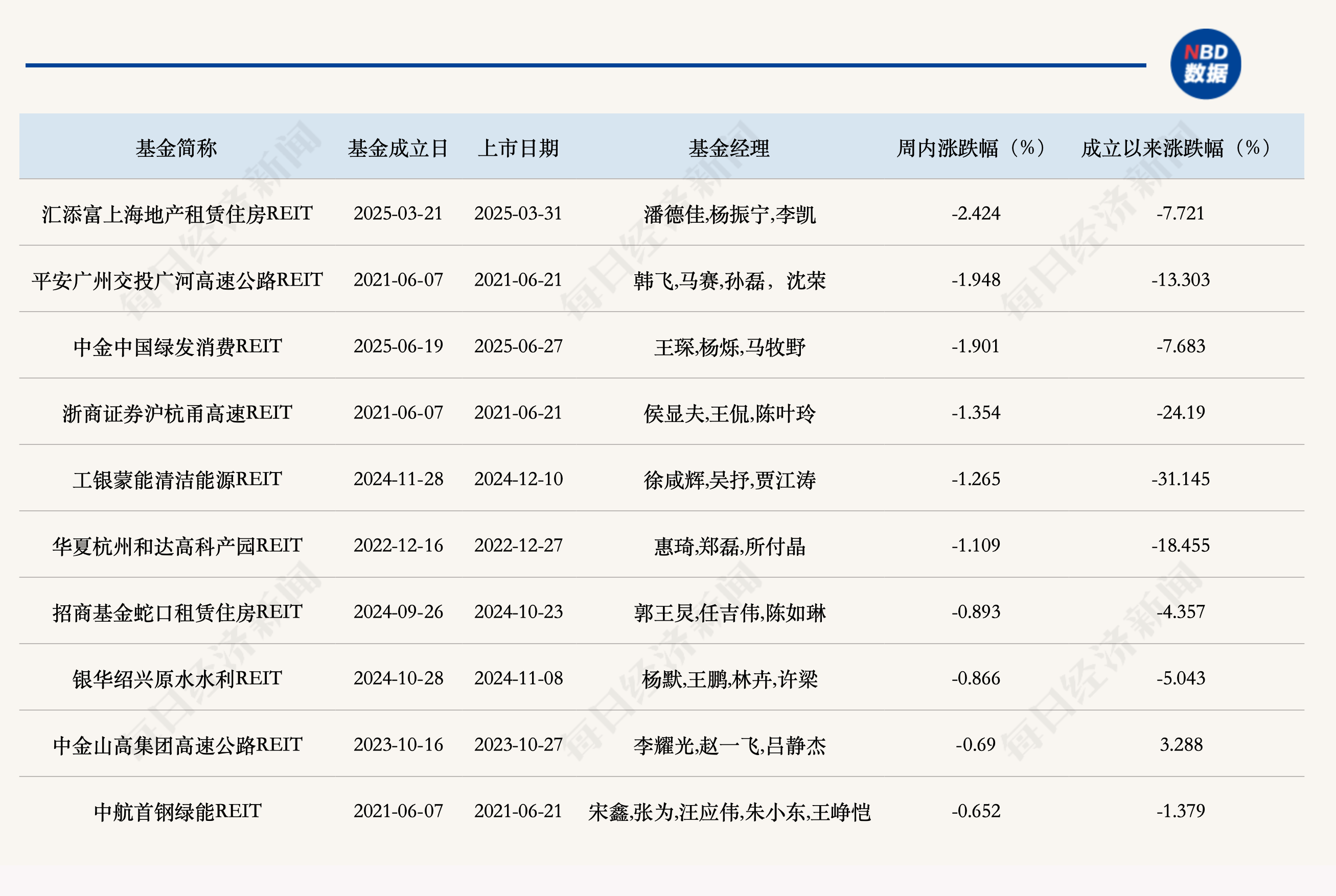Click the 基金简称 column header
Viewport: 1336px width, 896px height.
tap(176, 148)
